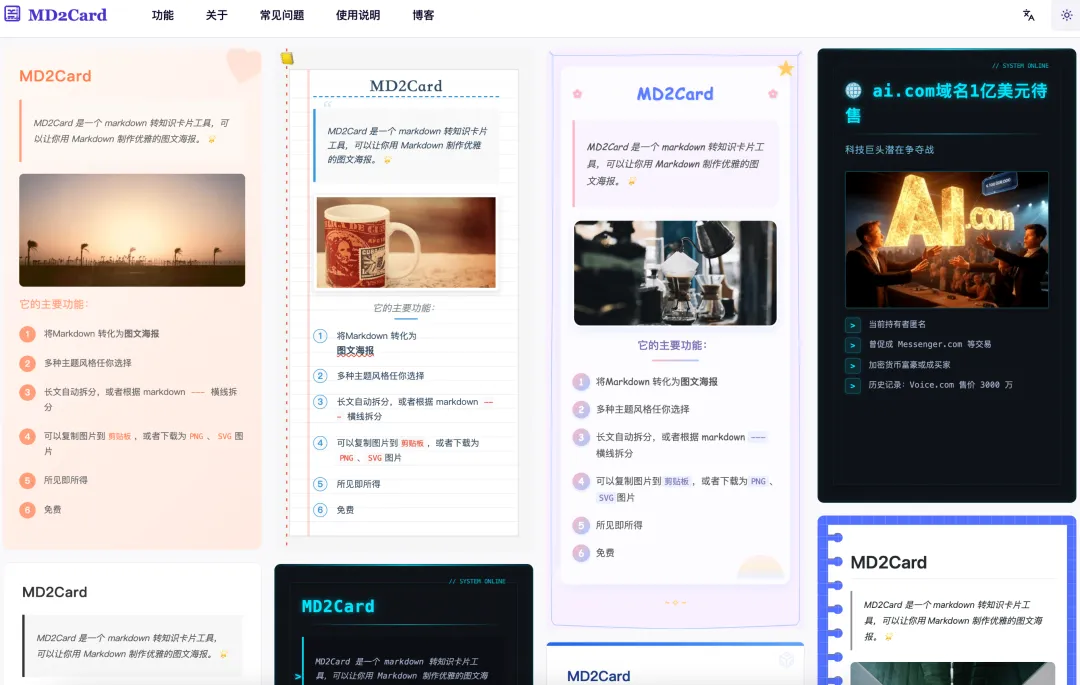The height and width of the screenshot is (685, 1080).
Task: Click orange number 6 badge beside 免费
Action: 28,509
